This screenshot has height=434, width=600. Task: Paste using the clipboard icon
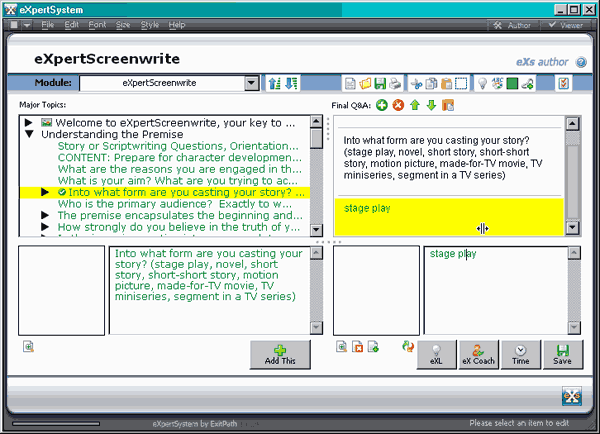click(446, 83)
